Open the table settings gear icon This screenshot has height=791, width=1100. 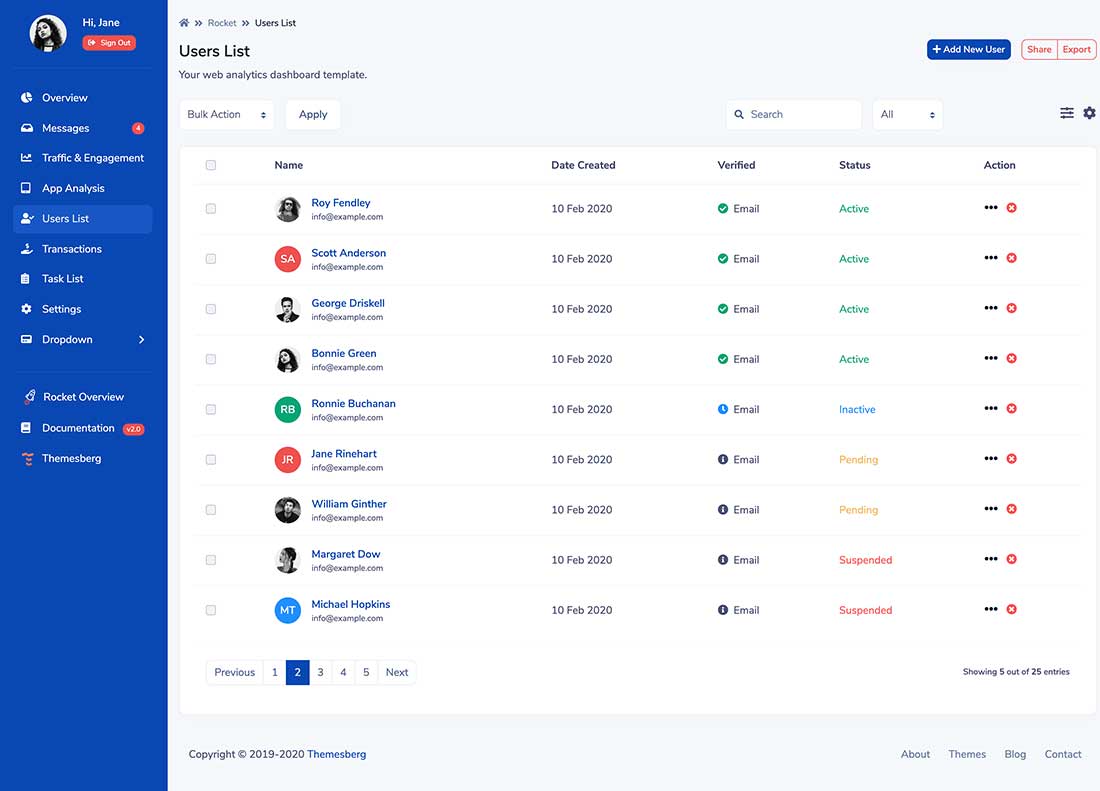point(1089,113)
